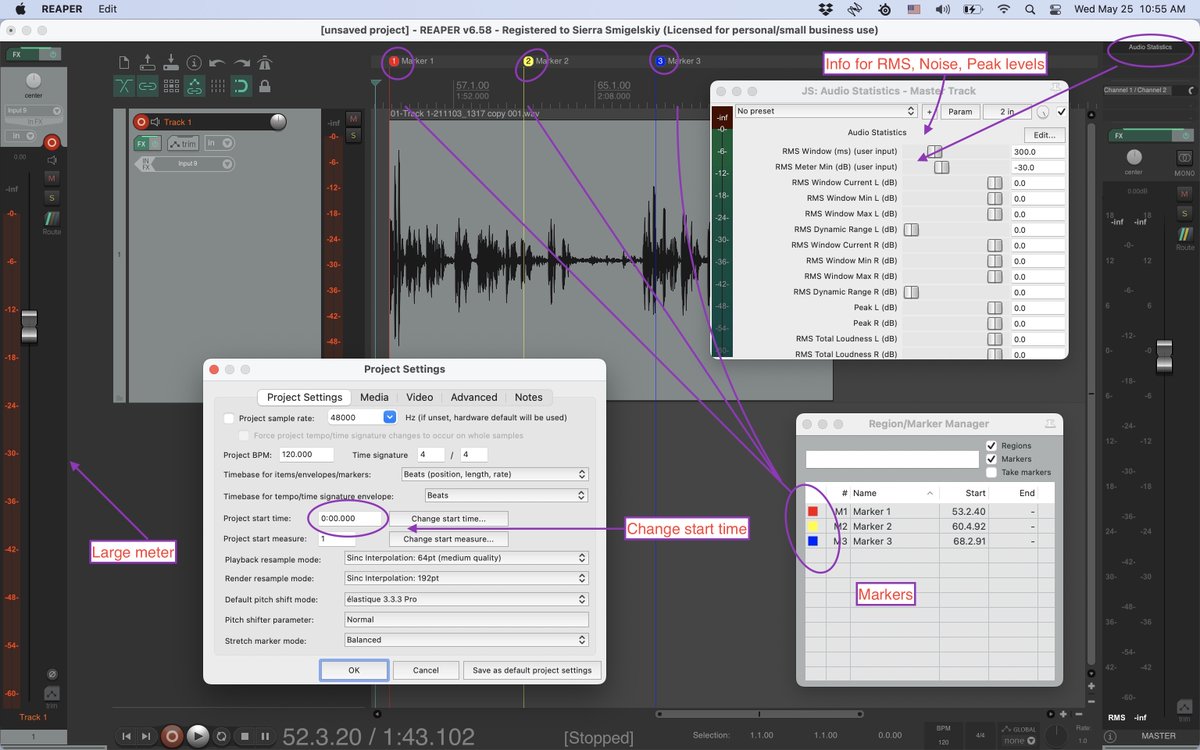Toggle the Audio Statistics FX enable checkbox
The image size is (1200, 750).
click(x=1061, y=112)
